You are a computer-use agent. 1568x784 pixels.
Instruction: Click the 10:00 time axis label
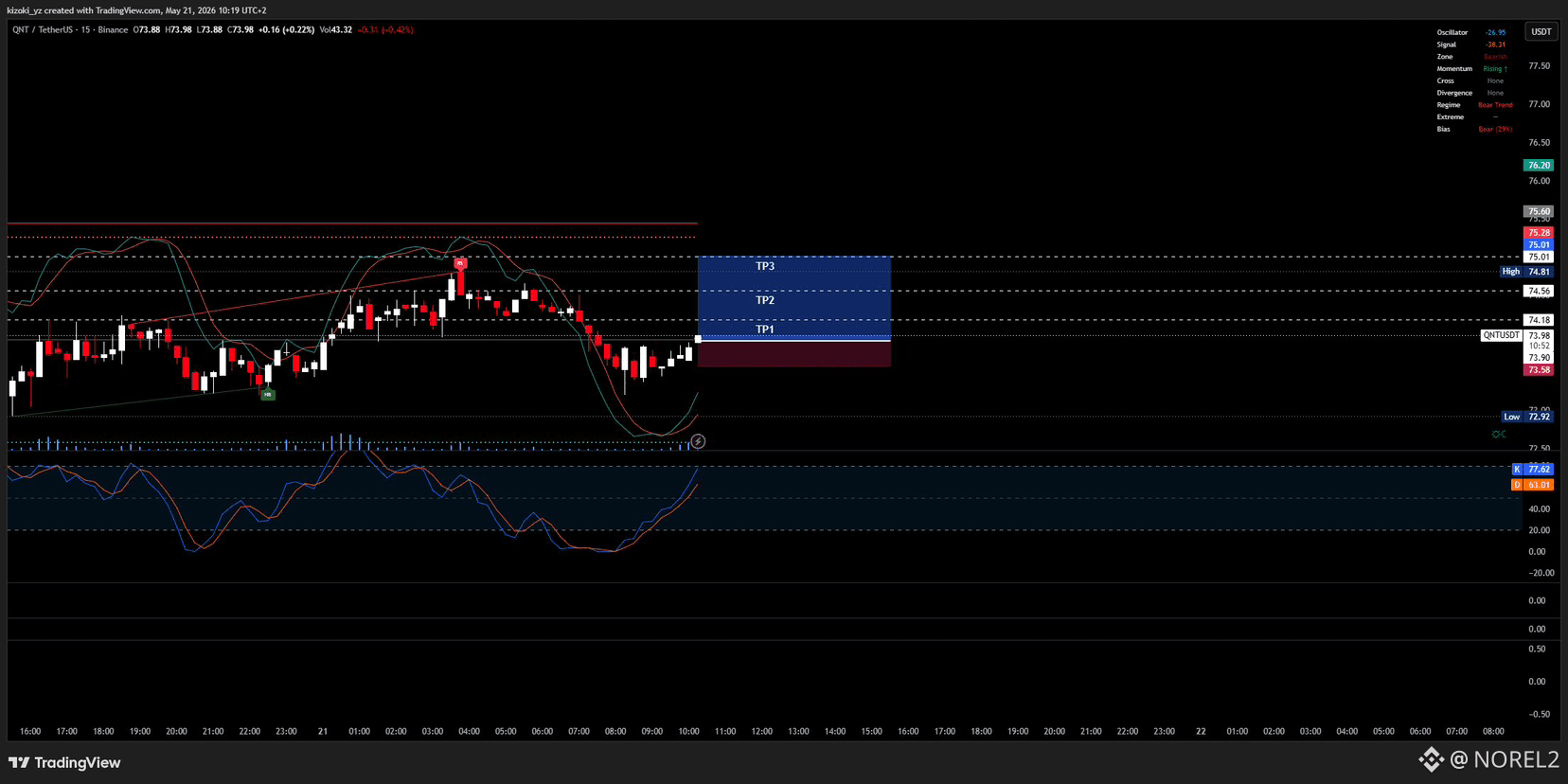(688, 731)
